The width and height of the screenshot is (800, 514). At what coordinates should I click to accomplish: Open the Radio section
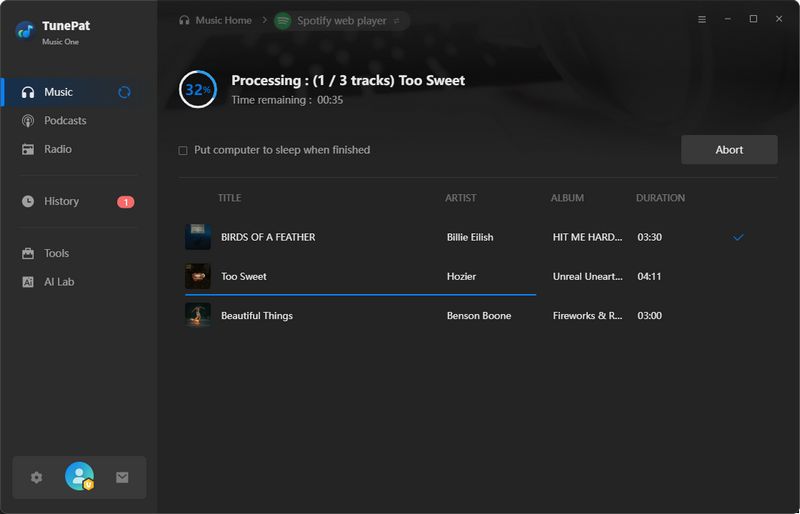click(x=57, y=149)
